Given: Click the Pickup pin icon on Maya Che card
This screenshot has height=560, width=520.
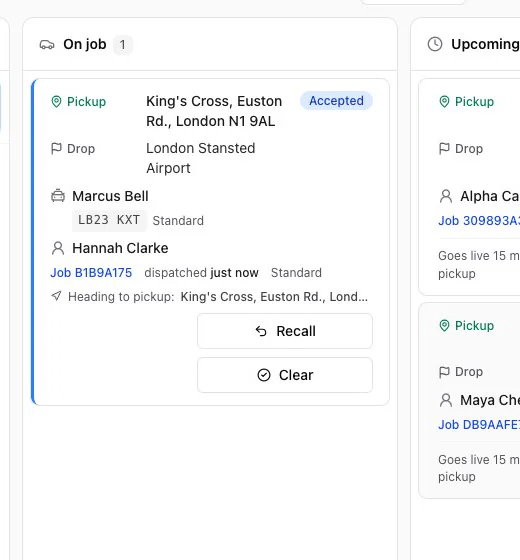Looking at the screenshot, I should (x=444, y=325).
